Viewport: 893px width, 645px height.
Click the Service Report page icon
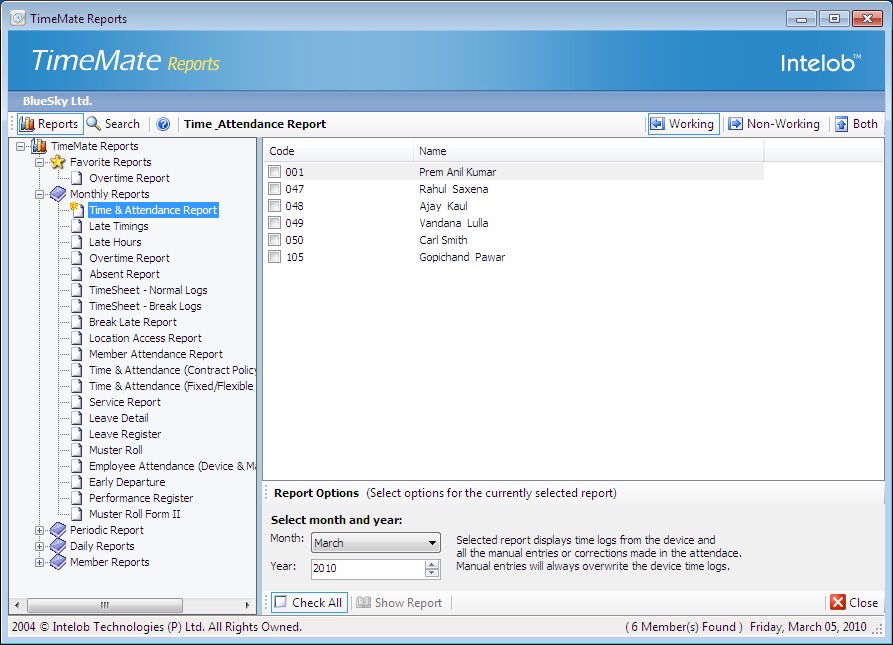click(76, 402)
